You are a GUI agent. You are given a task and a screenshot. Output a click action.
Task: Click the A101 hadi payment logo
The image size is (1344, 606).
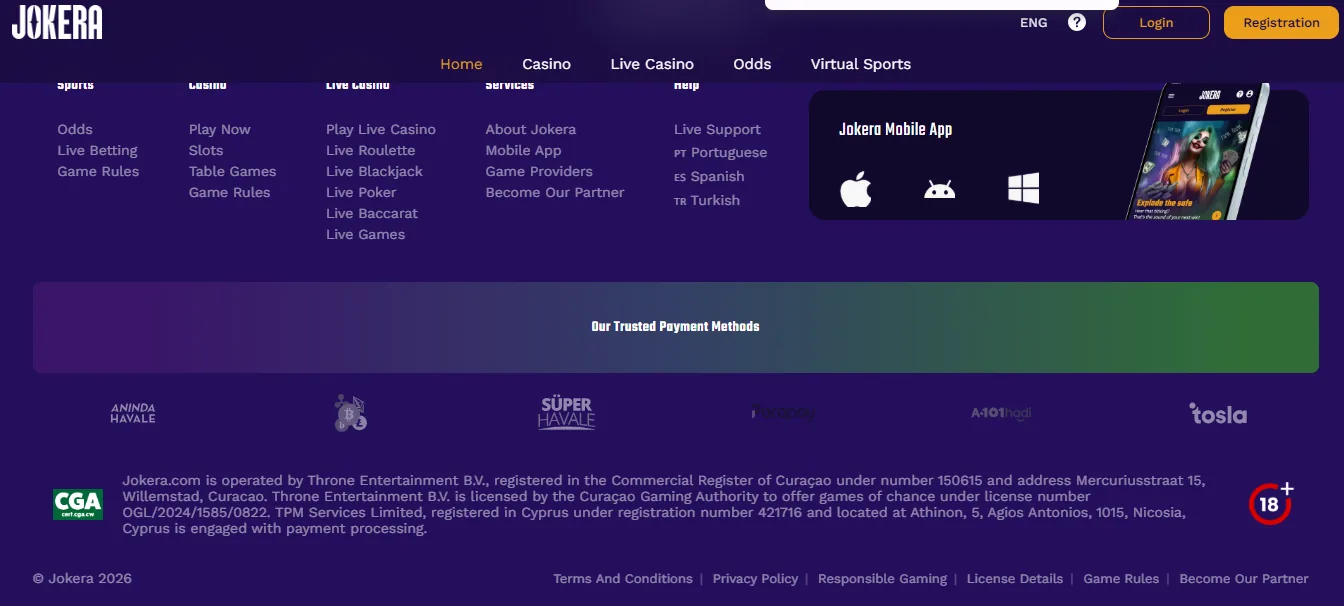pos(1001,413)
